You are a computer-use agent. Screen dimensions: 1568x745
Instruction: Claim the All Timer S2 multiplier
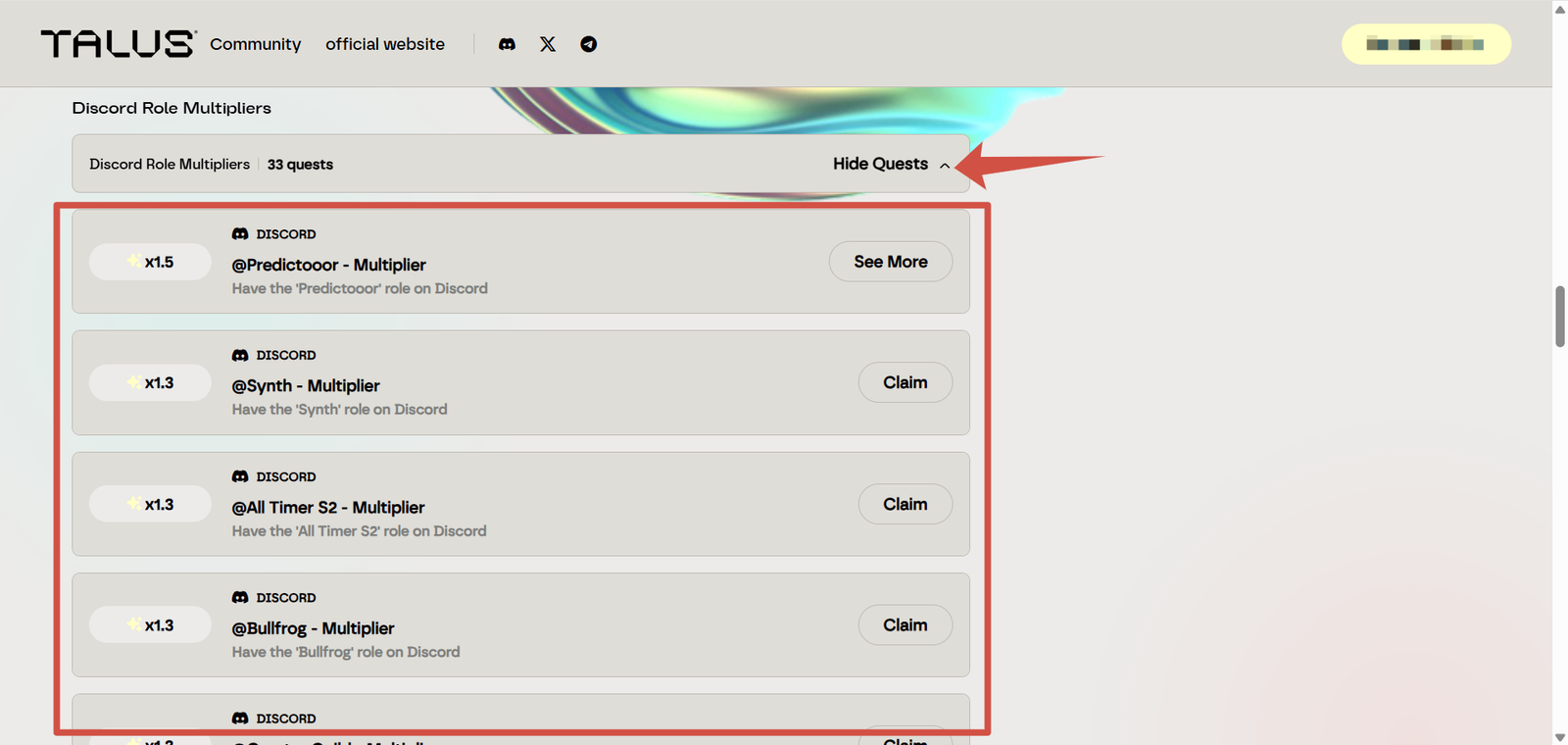click(x=905, y=504)
